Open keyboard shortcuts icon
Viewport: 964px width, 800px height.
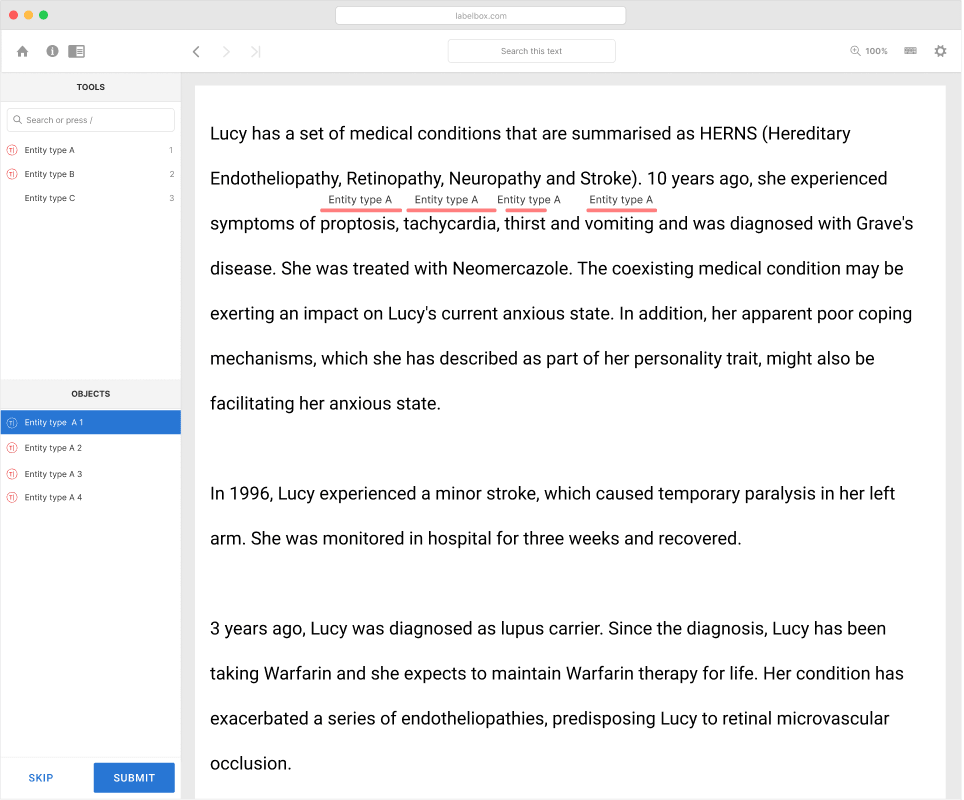(911, 51)
